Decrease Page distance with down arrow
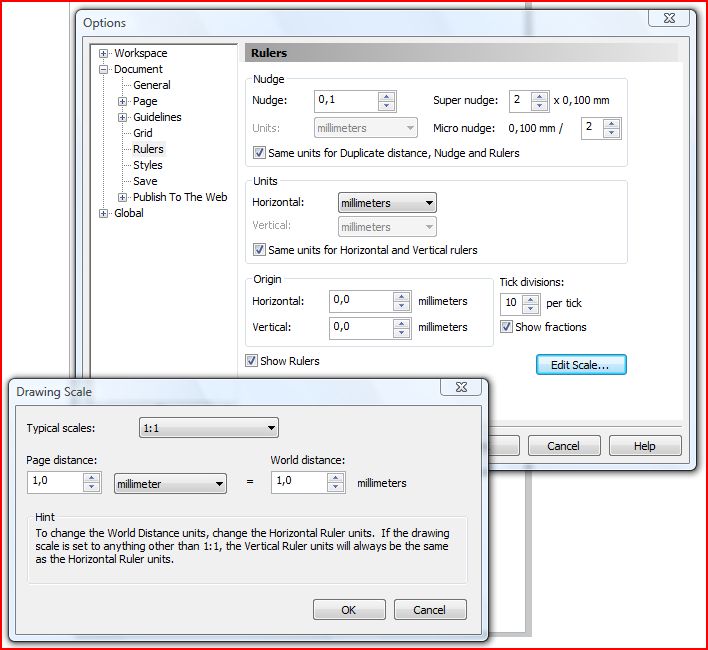708x650 pixels. [92, 487]
